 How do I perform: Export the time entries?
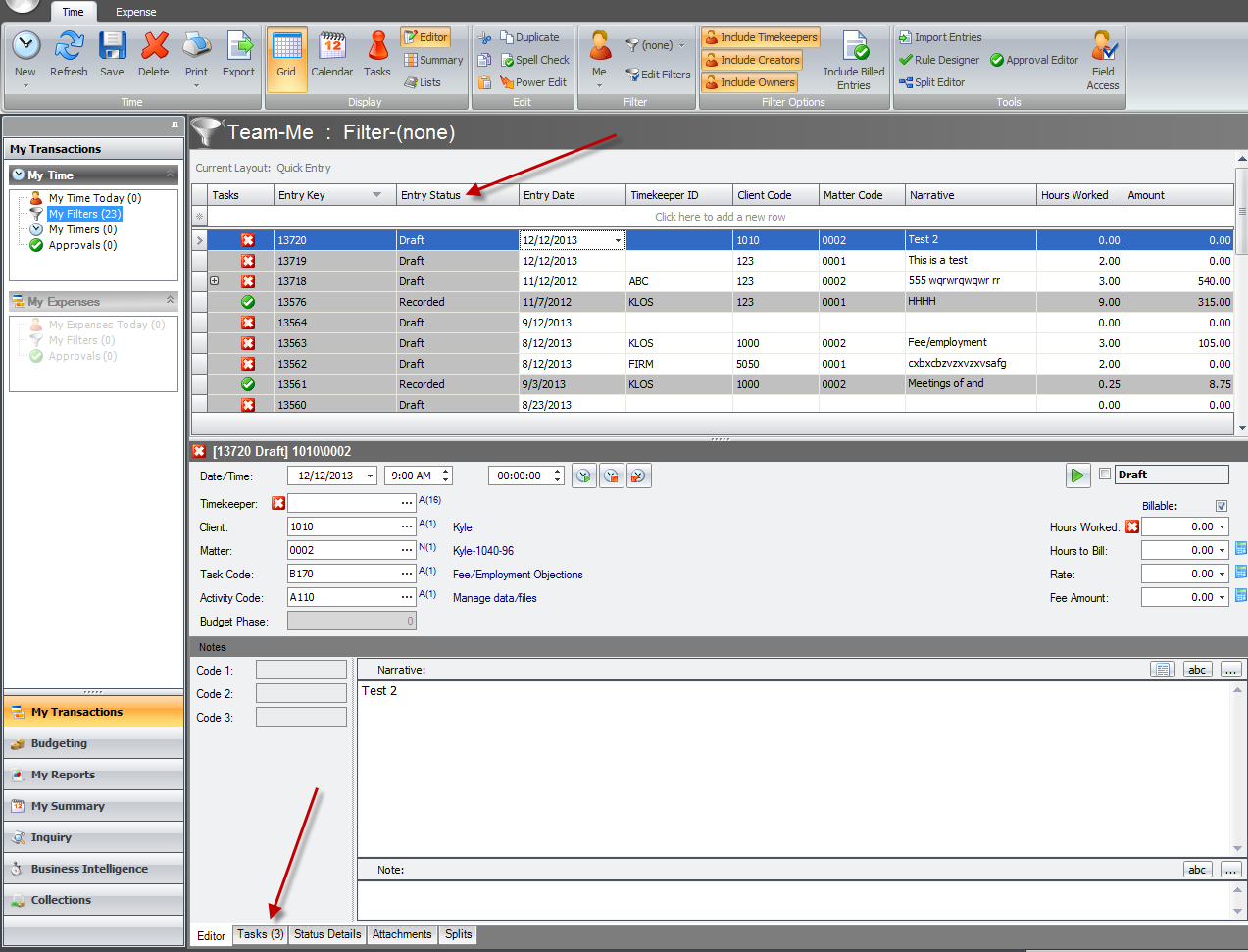(x=238, y=56)
